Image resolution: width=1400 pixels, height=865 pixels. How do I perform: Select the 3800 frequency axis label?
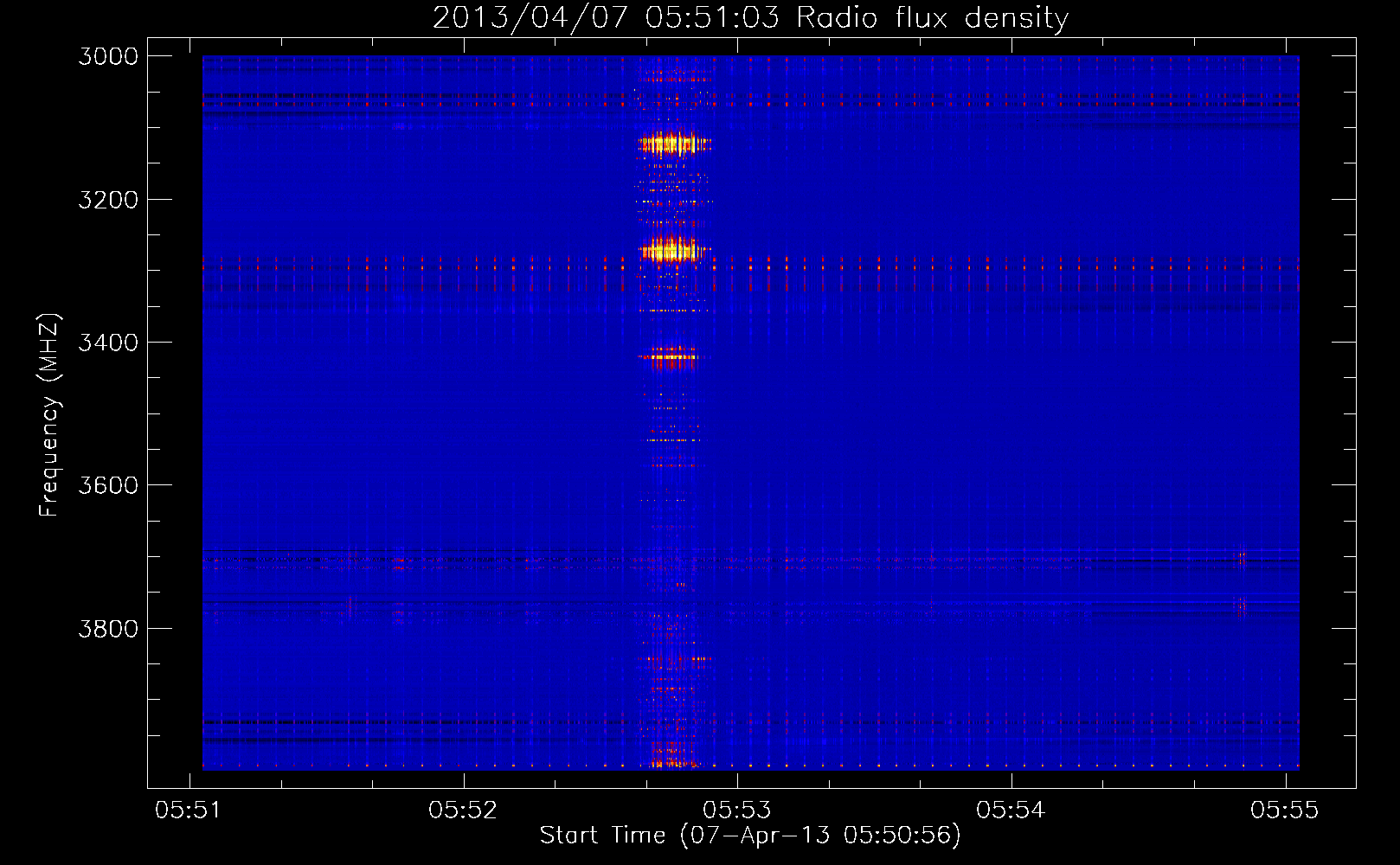(108, 628)
